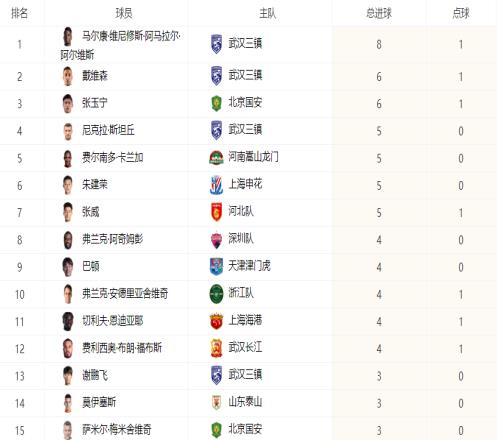Image resolution: width=500 pixels, height=440 pixels.
Task: Open player link 谢鹏飞
Action: pyautogui.click(x=95, y=375)
